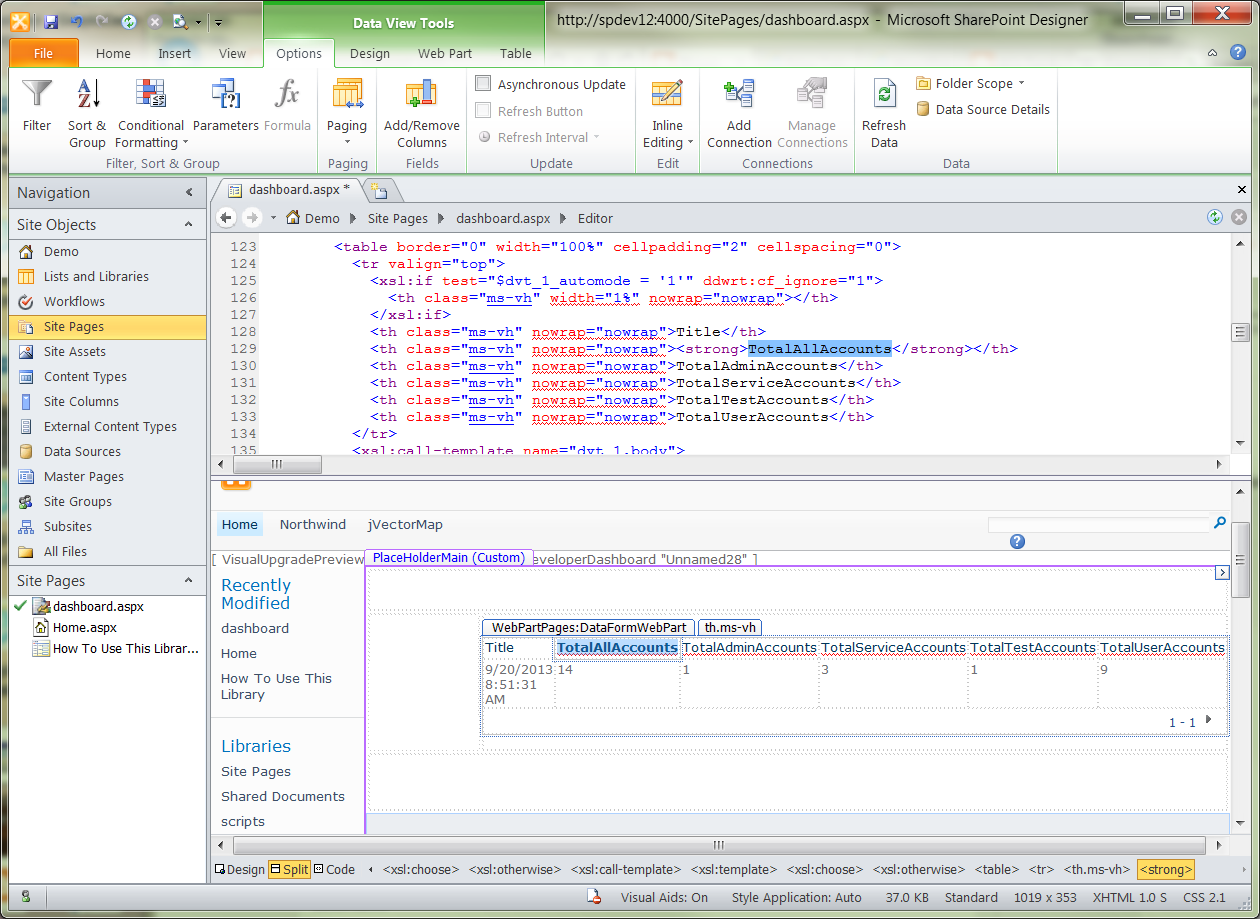
Task: Open the File tab
Action: [x=43, y=53]
